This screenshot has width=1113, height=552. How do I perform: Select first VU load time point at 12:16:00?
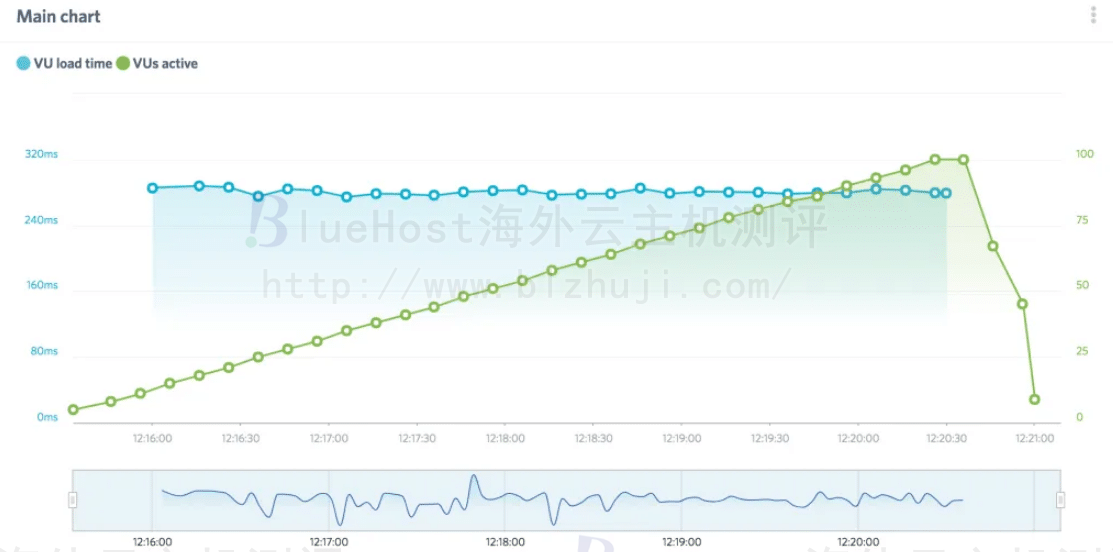coord(152,188)
